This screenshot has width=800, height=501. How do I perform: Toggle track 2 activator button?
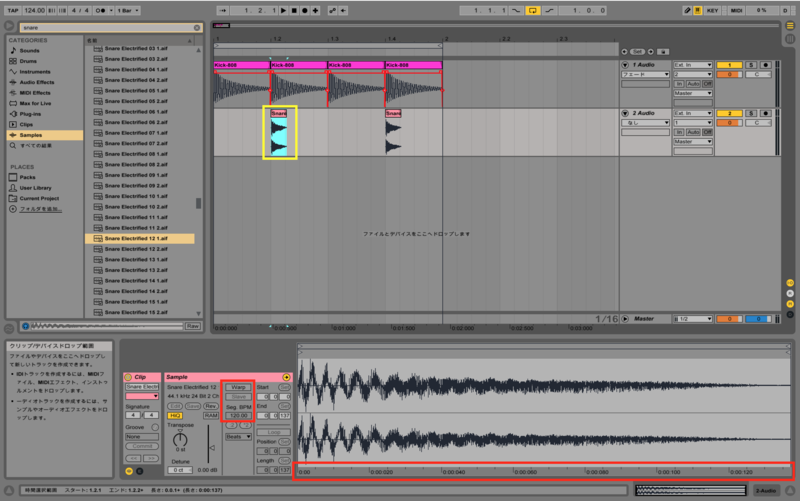coord(729,113)
